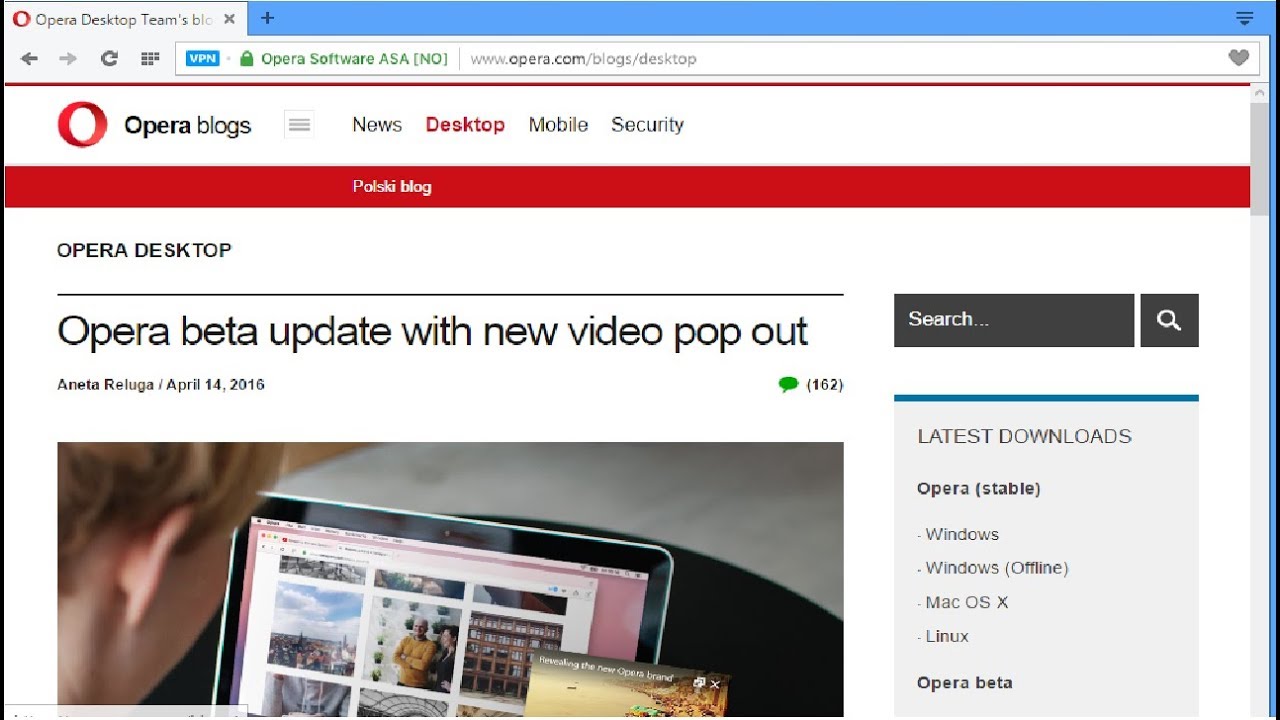Image resolution: width=1280 pixels, height=720 pixels.
Task: Click the red Opera logo
Action: [82, 125]
